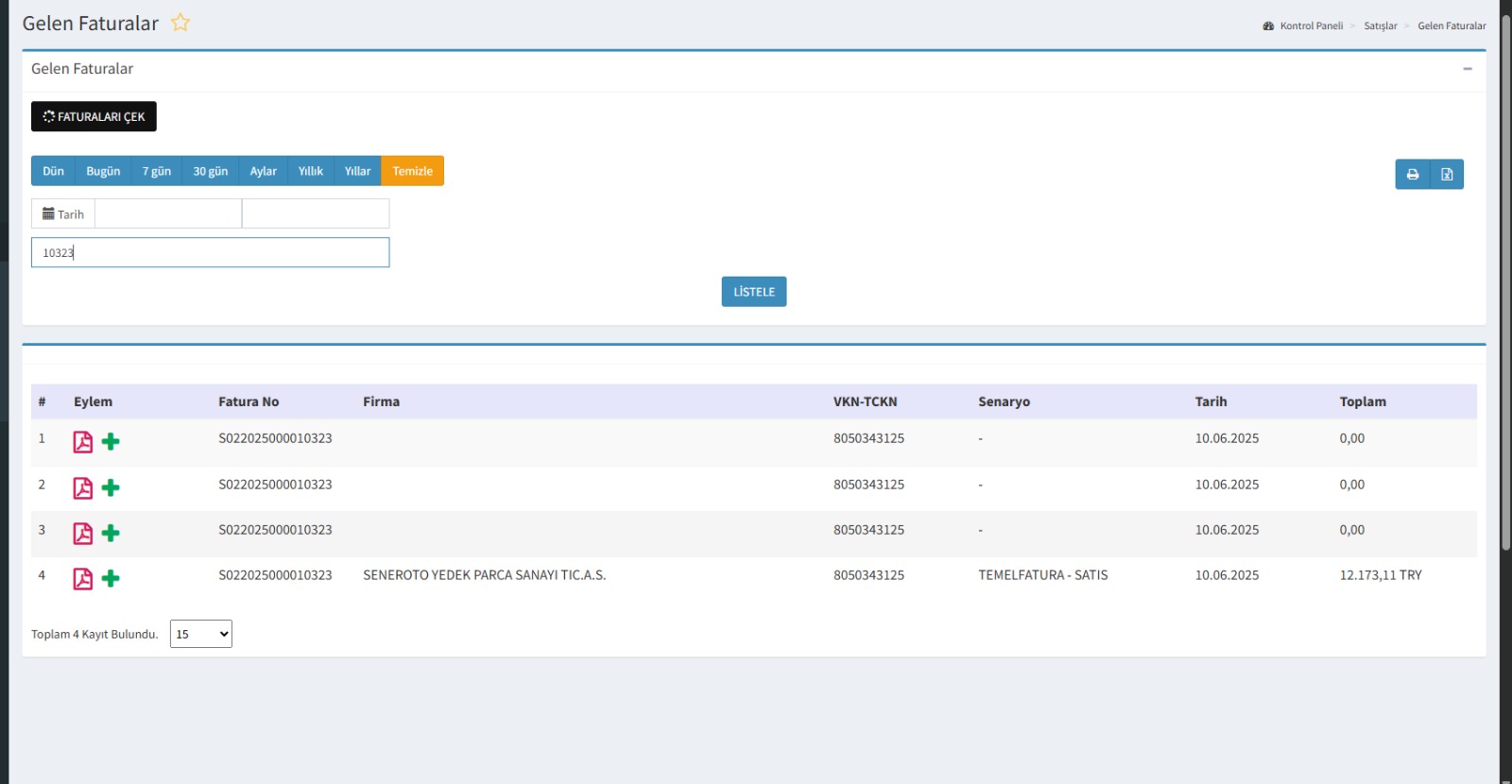Click green plus on SENEROTO invoice row
Screen dimensions: 1512x784
point(111,578)
